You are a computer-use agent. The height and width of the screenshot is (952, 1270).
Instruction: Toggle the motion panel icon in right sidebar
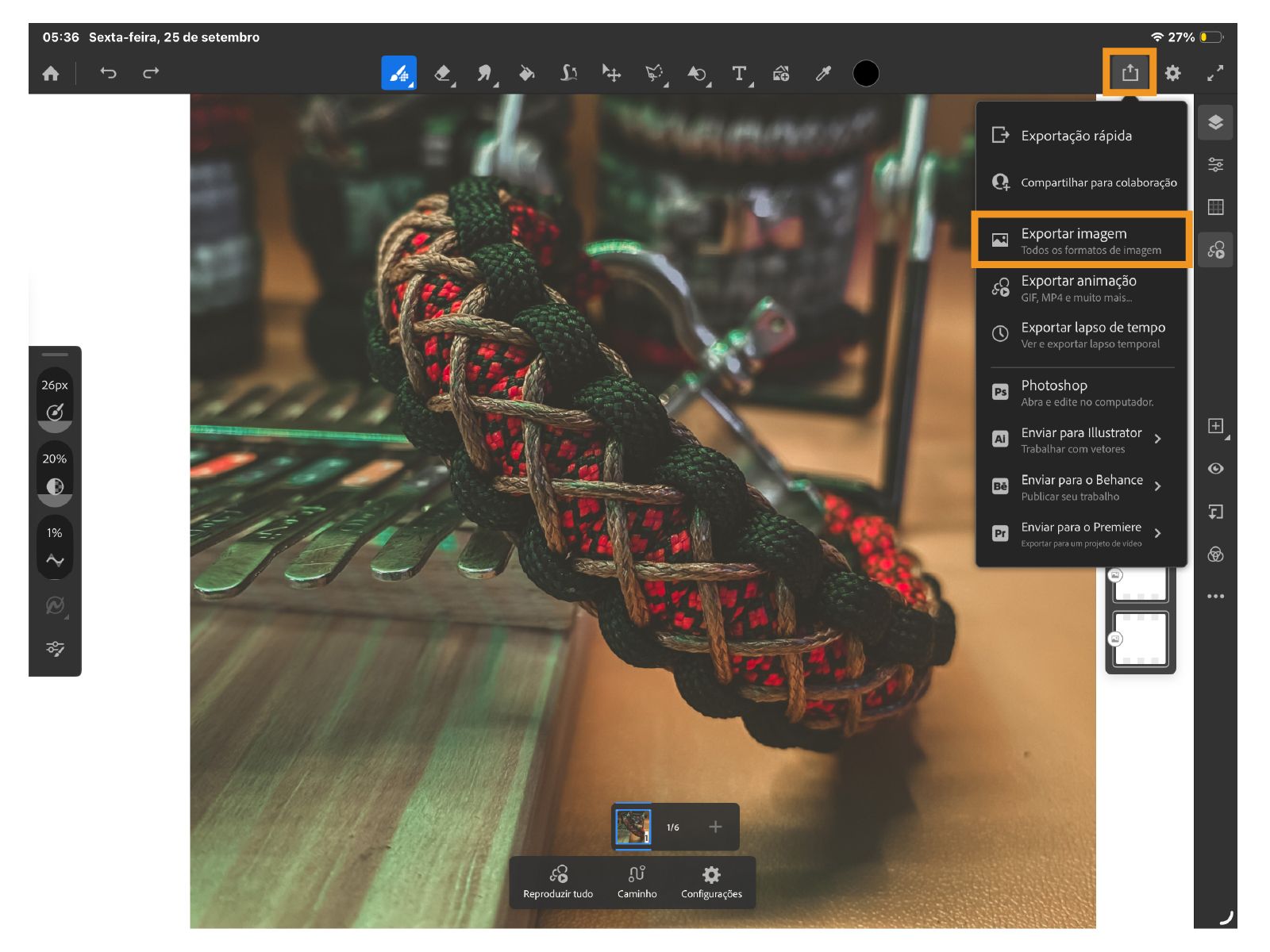(1215, 250)
